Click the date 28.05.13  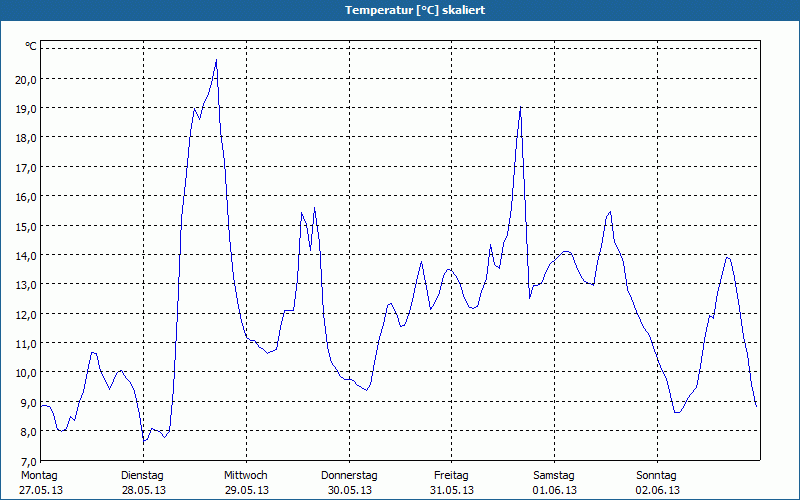tap(144, 490)
